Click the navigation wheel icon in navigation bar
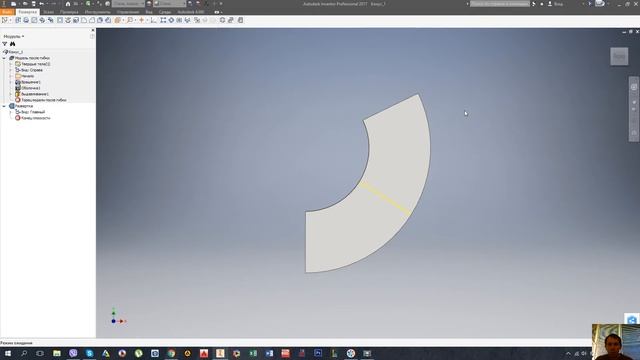Screen dimensions: 640x360 click(633, 87)
